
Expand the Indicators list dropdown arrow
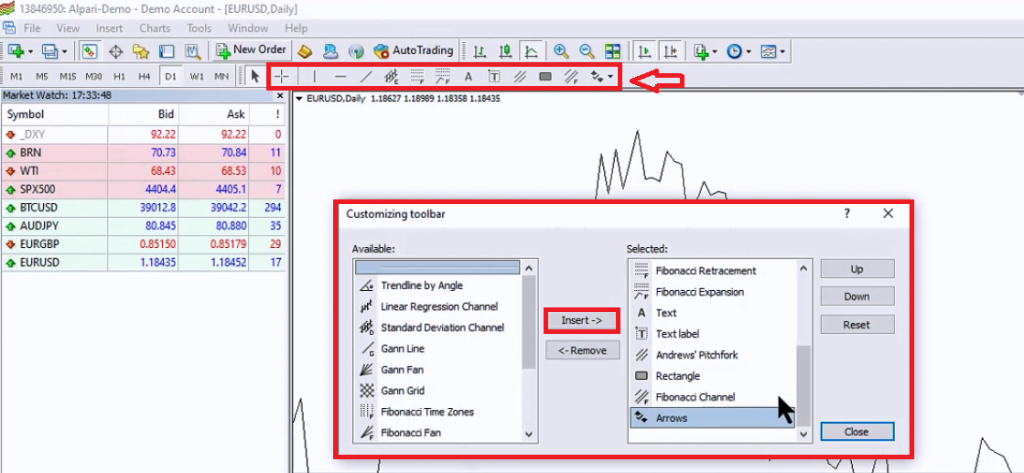715,51
